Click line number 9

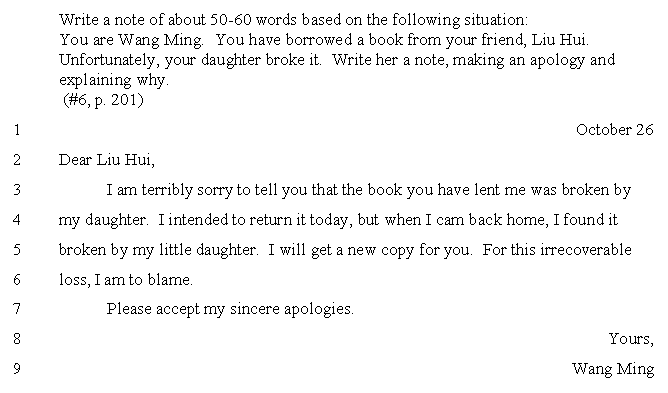17,369
